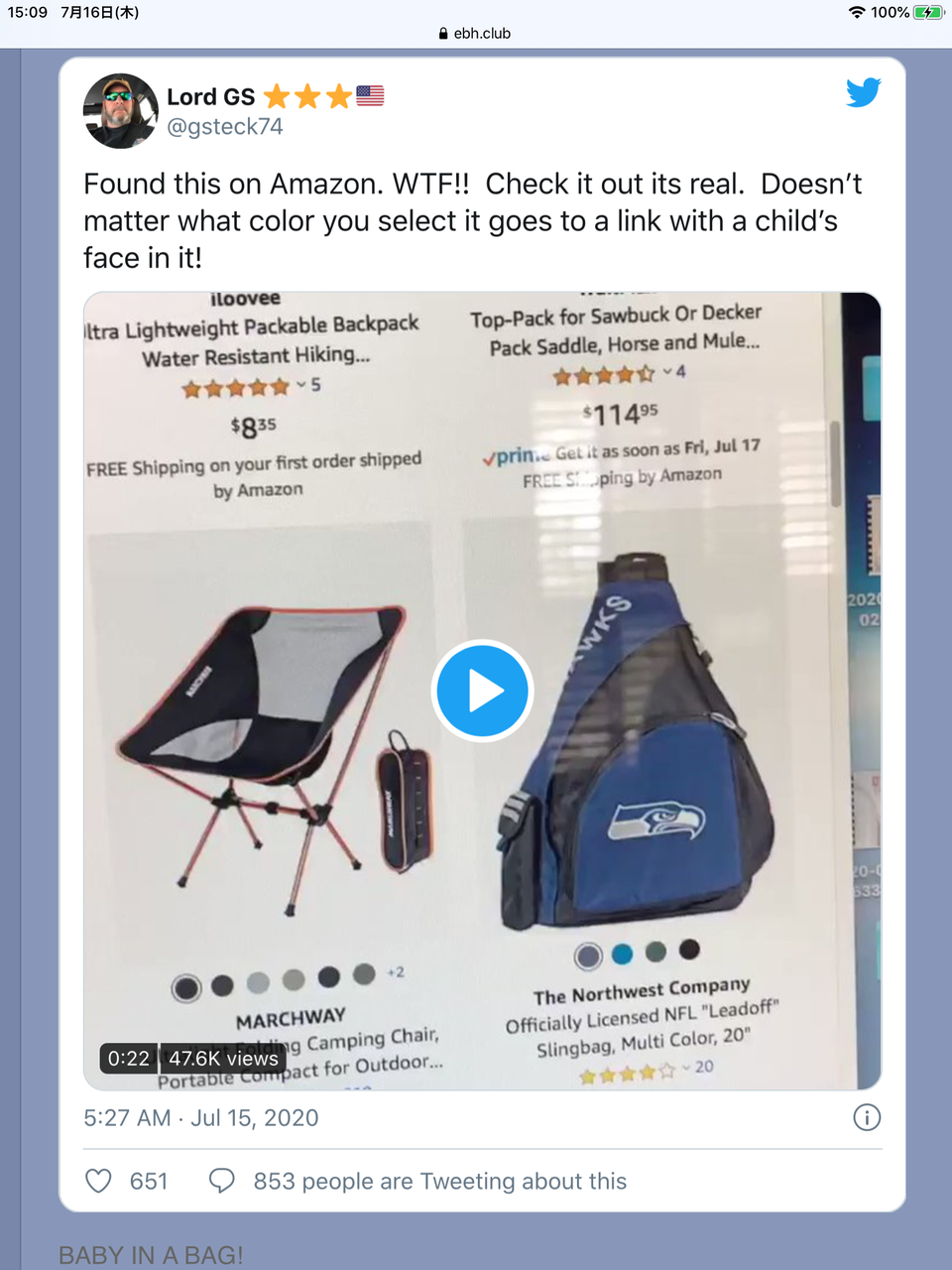Click the tweet text about Amazon
Viewport: 952px width, 1270px height.
(x=473, y=220)
